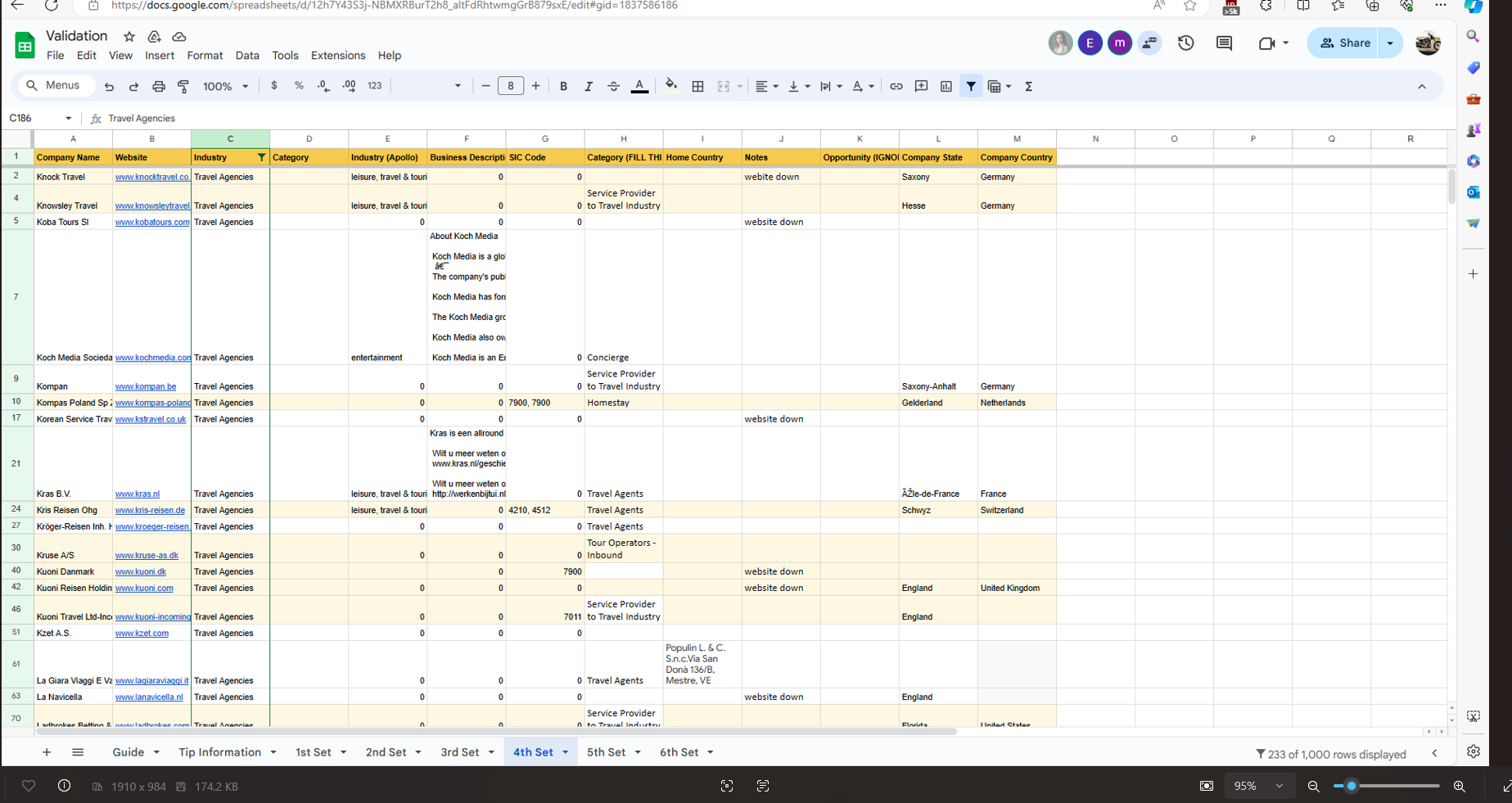Viewport: 1512px width, 803px height.
Task: Insert a chart
Action: coord(946,86)
